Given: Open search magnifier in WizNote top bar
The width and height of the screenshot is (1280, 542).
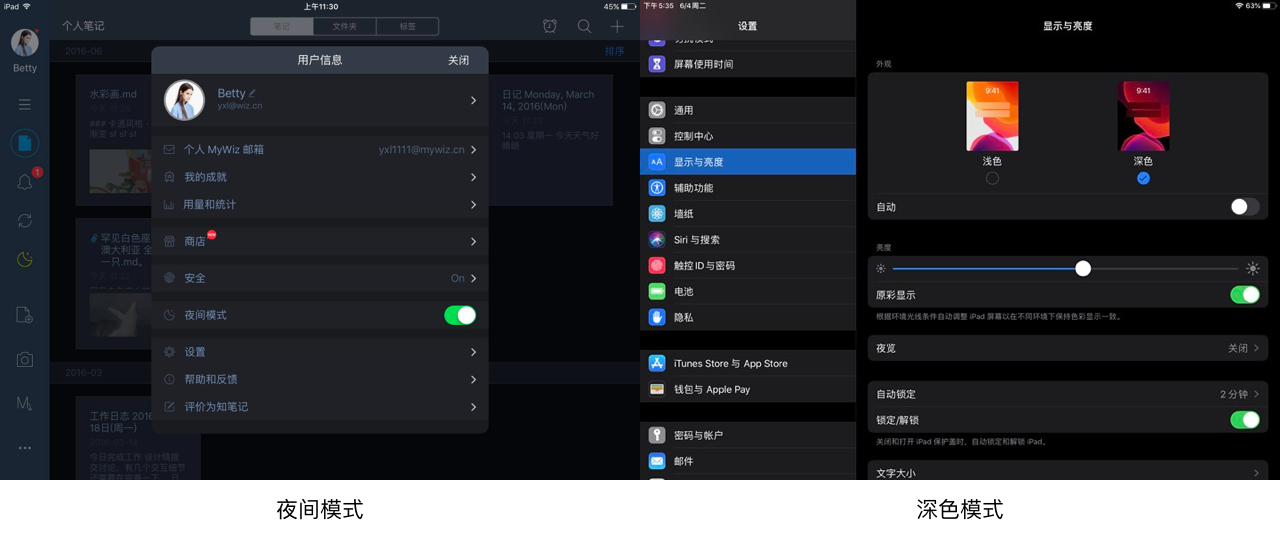Looking at the screenshot, I should pyautogui.click(x=584, y=26).
